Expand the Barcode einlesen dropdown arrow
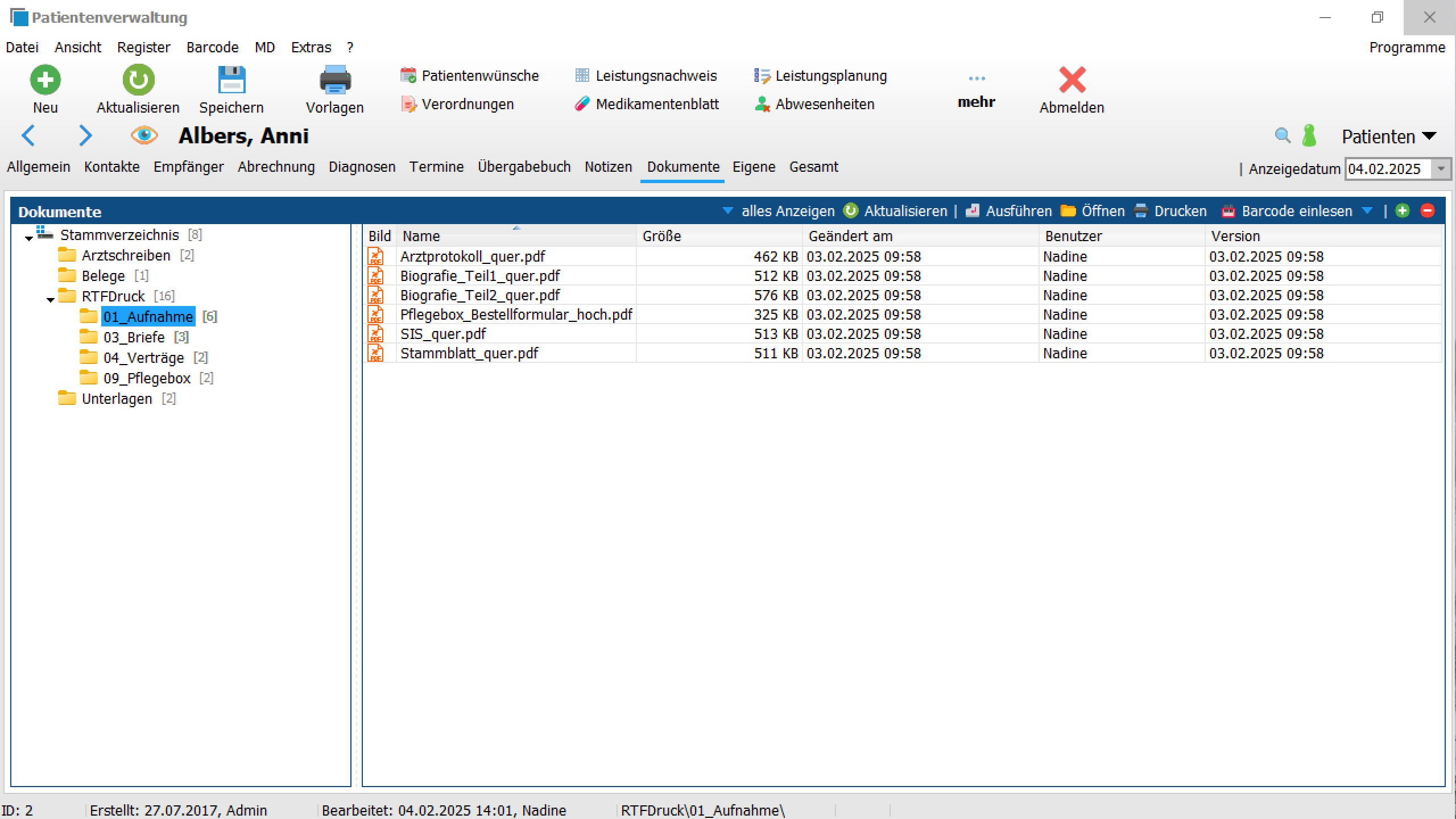 coord(1367,211)
